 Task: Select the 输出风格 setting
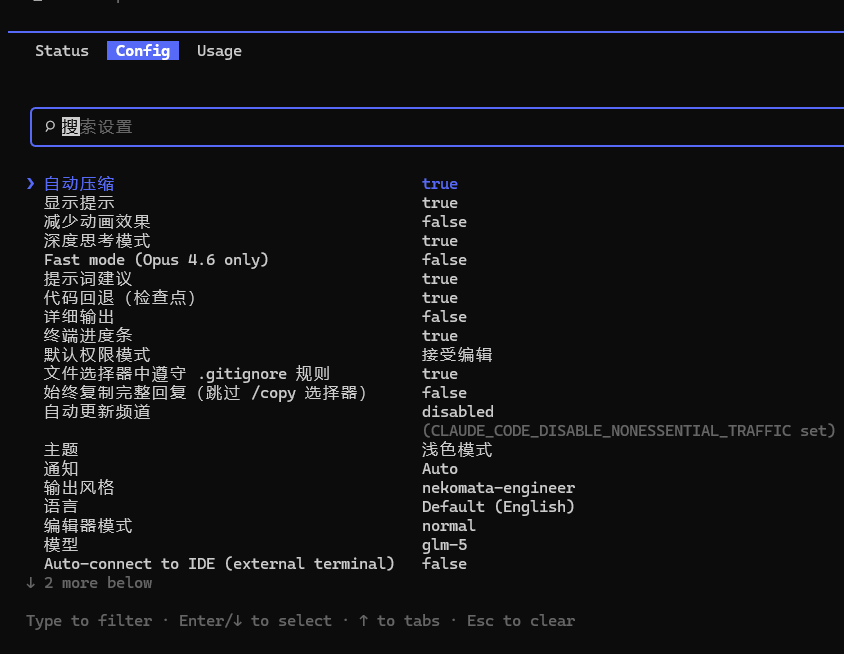(79, 488)
